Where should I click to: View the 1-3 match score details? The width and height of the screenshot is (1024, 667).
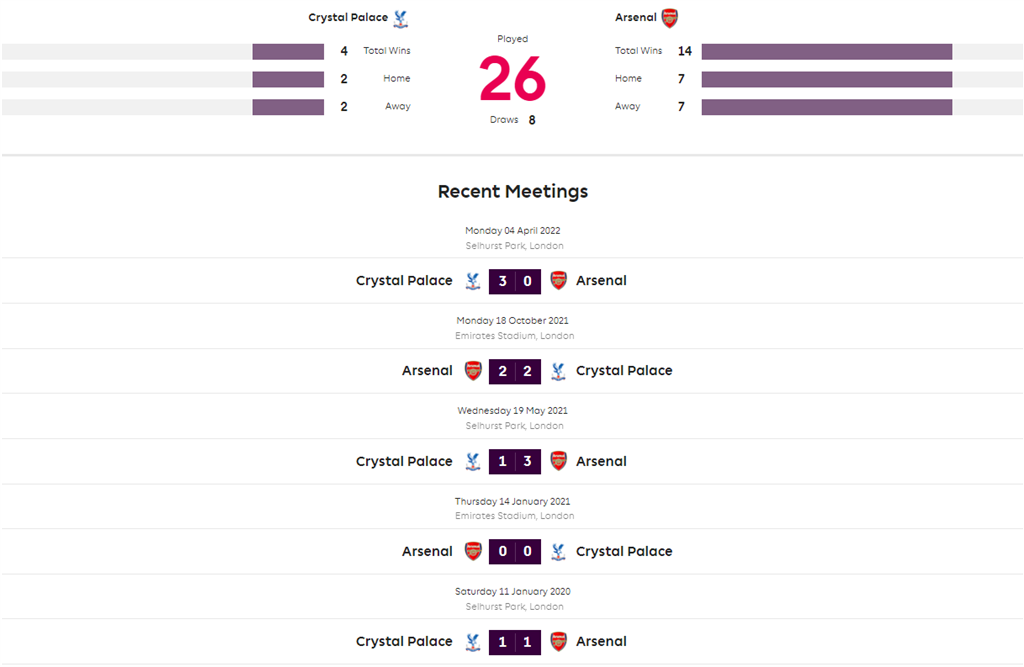point(515,461)
